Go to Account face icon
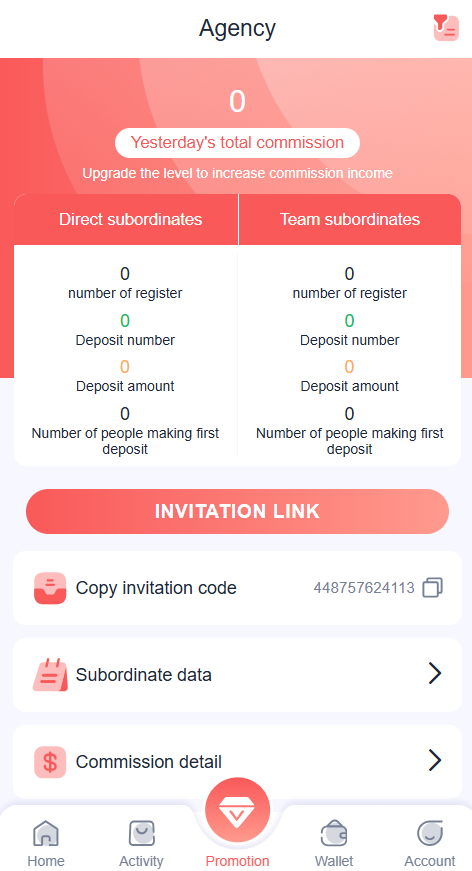 (x=430, y=833)
